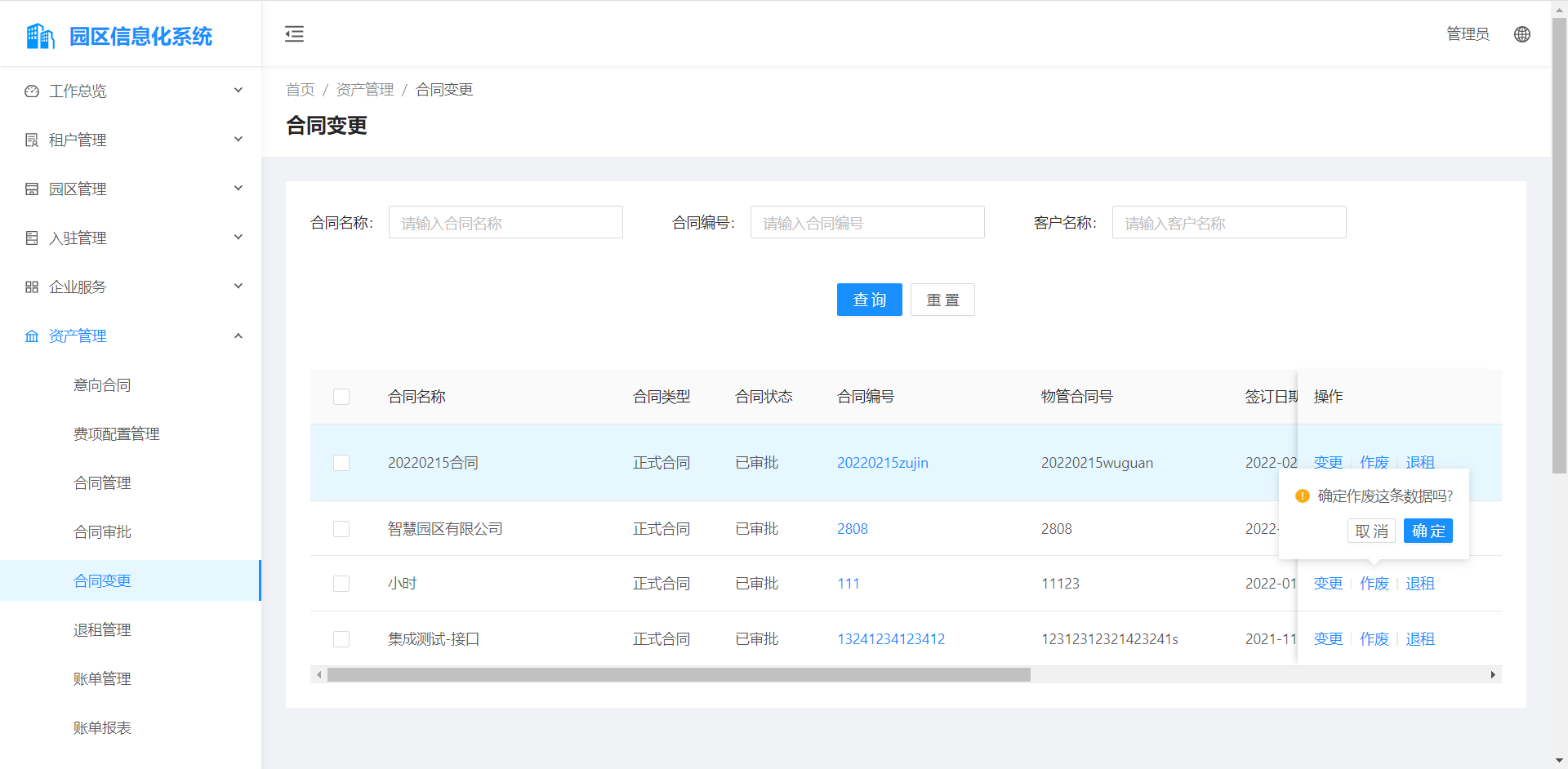Click the 重置 reset button

[942, 300]
